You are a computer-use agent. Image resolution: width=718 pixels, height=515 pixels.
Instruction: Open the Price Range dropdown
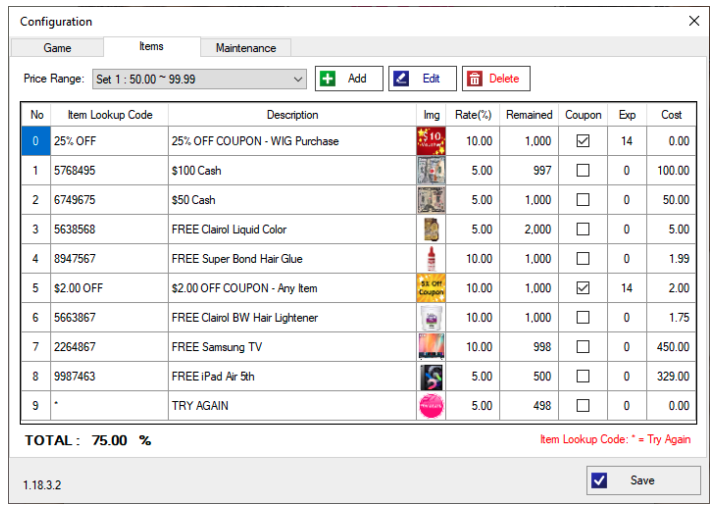pyautogui.click(x=200, y=79)
